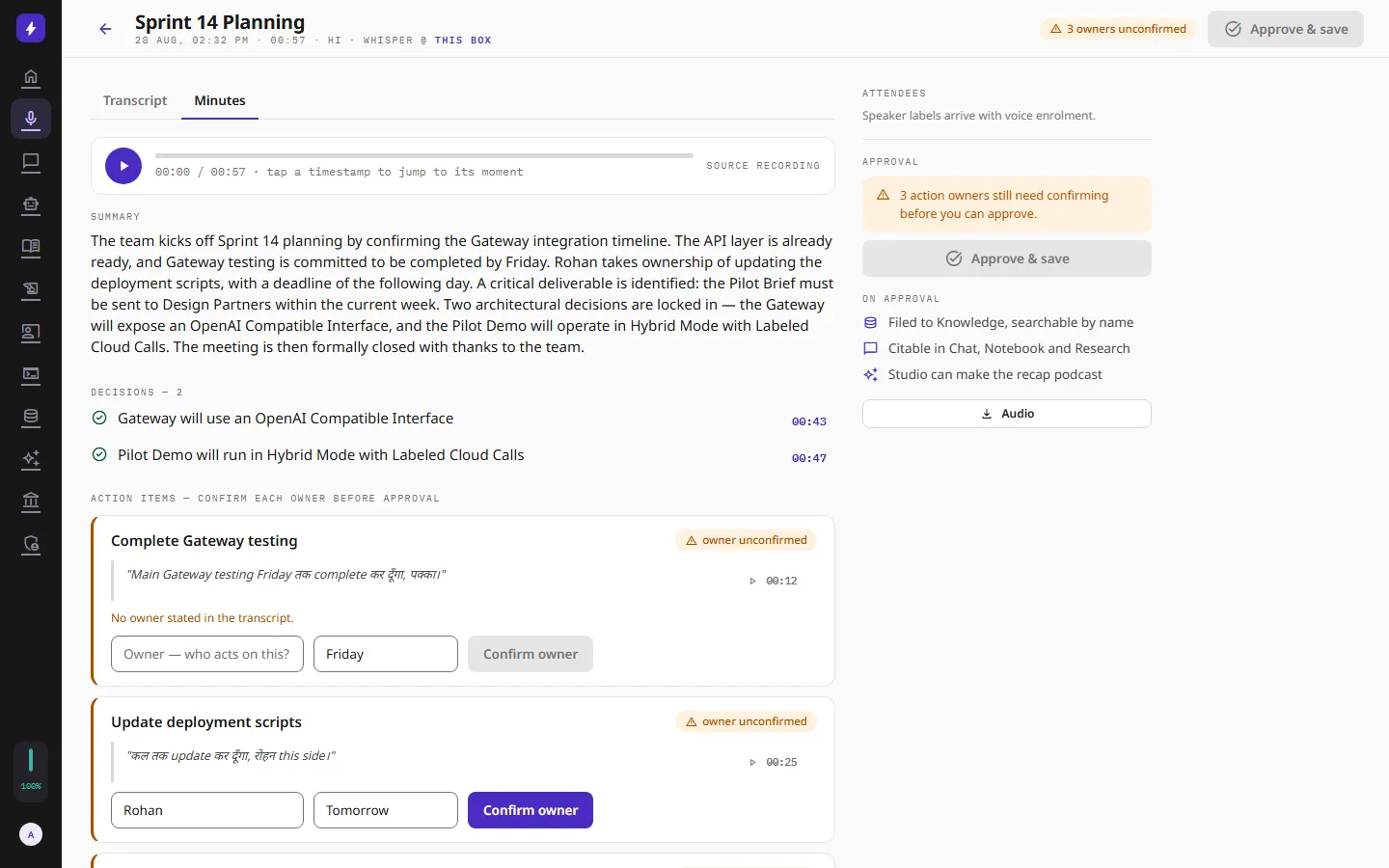Image resolution: width=1389 pixels, height=868 pixels.
Task: Open the sparkles studio icon in the sidebar
Action: coord(31,459)
